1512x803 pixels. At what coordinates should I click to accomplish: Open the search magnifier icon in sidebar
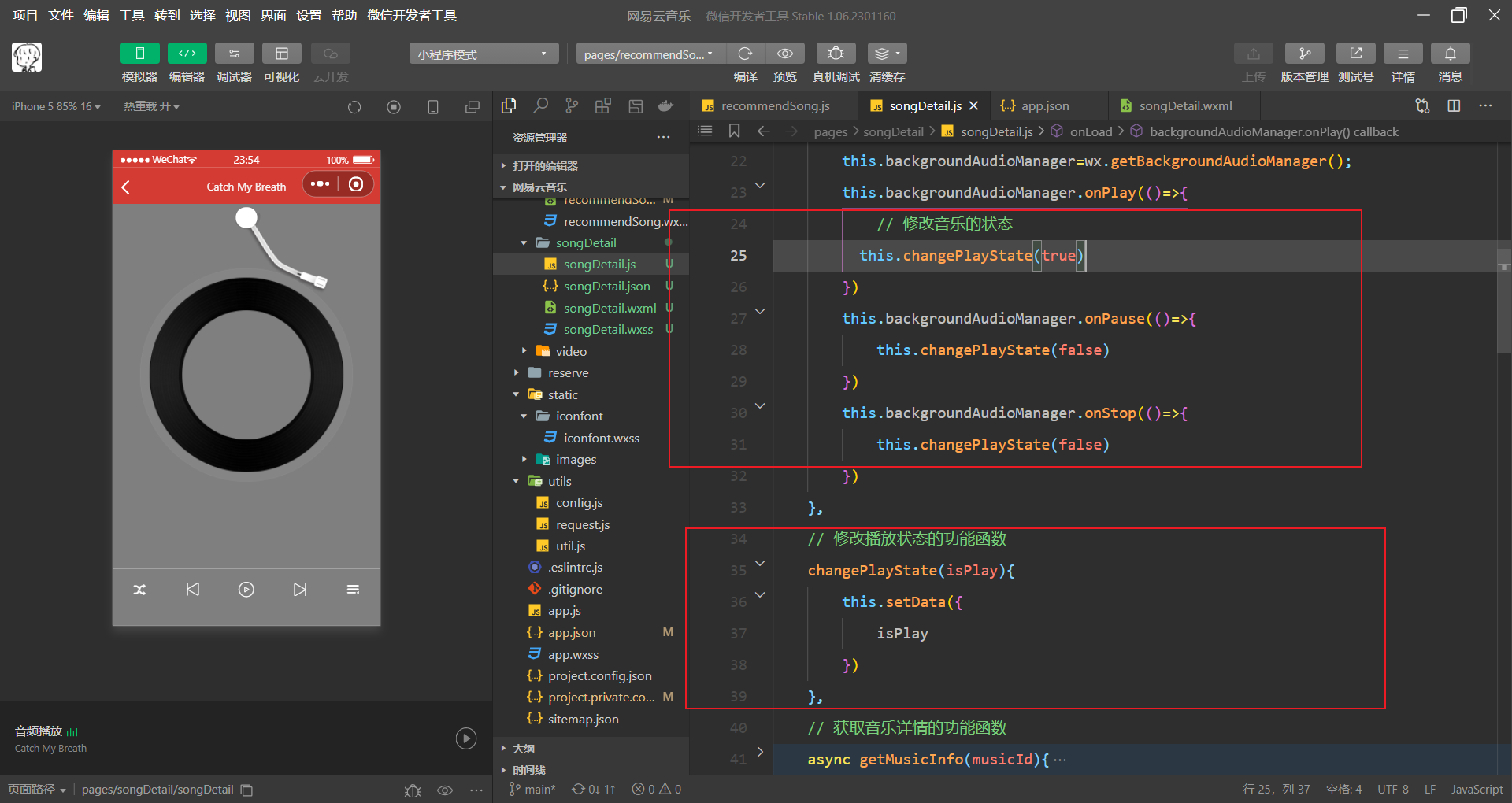(541, 105)
